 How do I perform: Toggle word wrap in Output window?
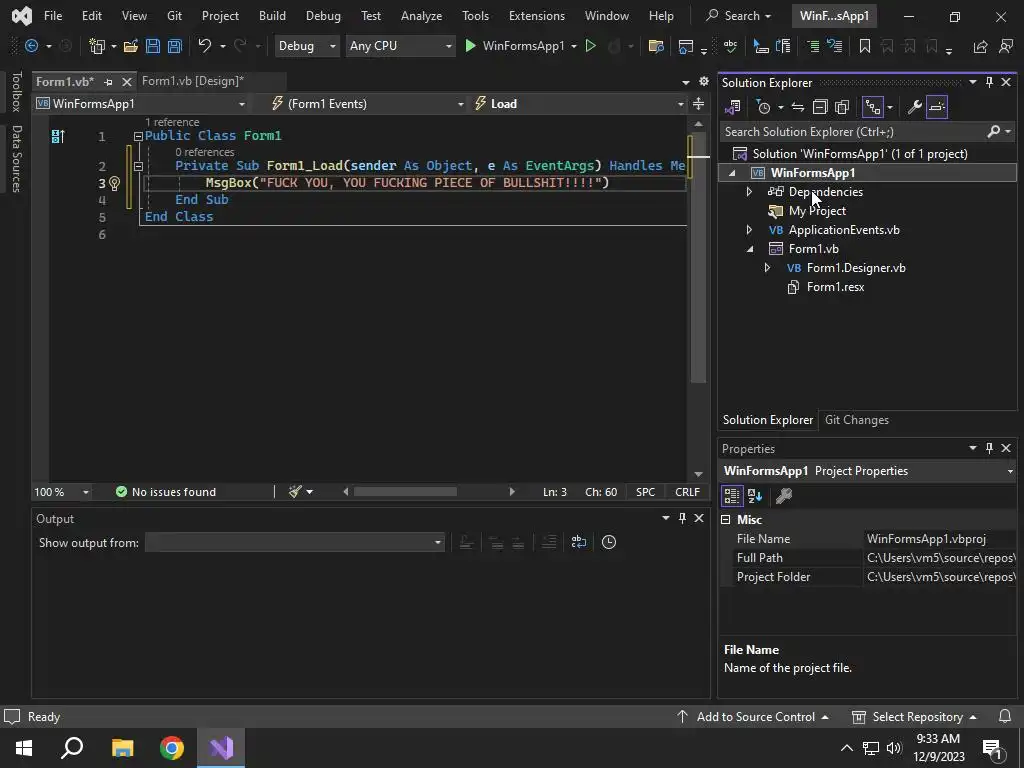[578, 542]
